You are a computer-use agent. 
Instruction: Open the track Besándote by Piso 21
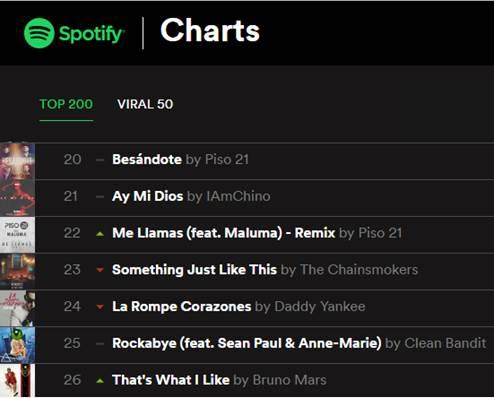tap(180, 160)
